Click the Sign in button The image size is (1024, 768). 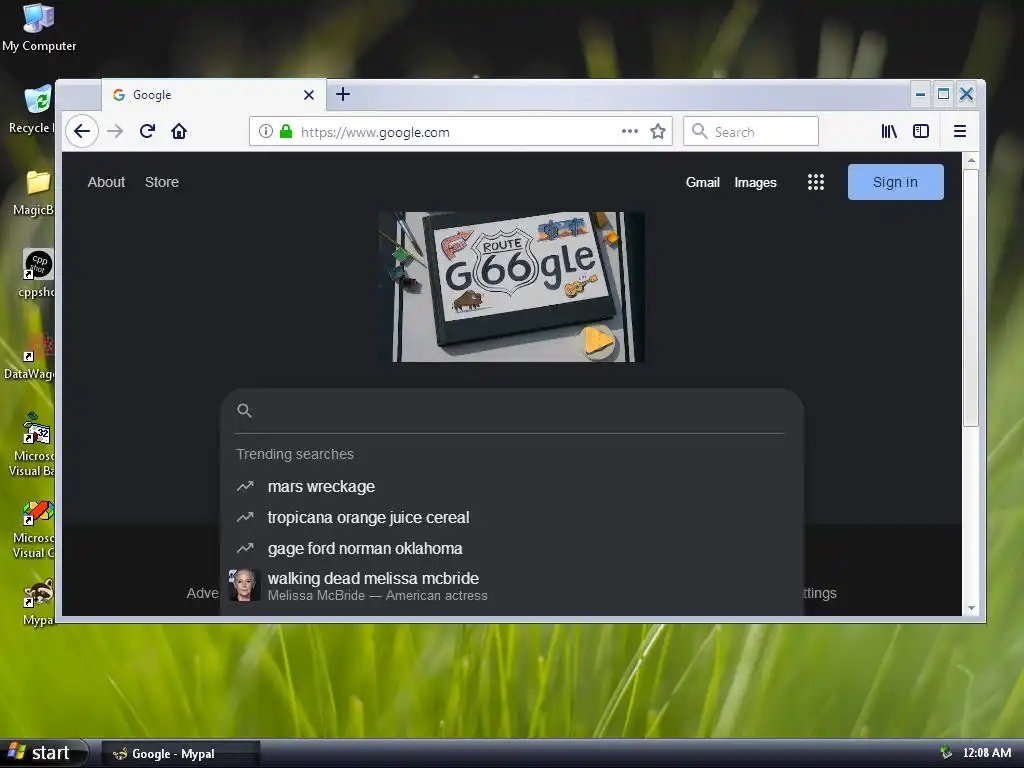click(895, 182)
